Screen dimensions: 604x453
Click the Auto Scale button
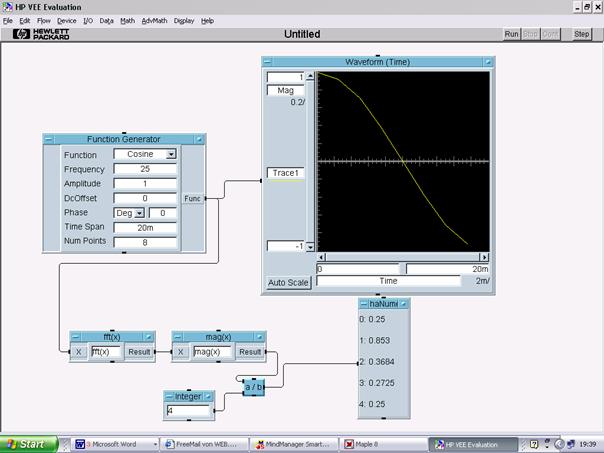click(x=288, y=282)
